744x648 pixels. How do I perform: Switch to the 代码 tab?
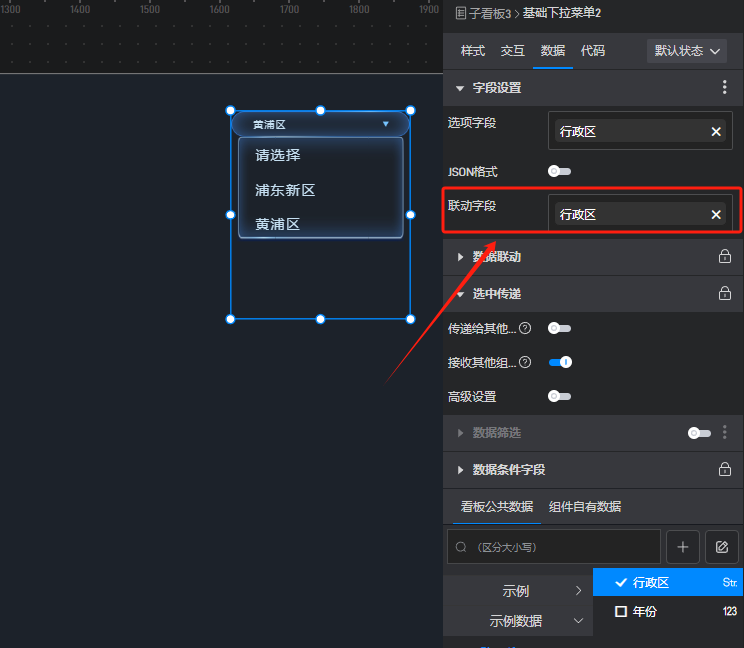[x=593, y=50]
